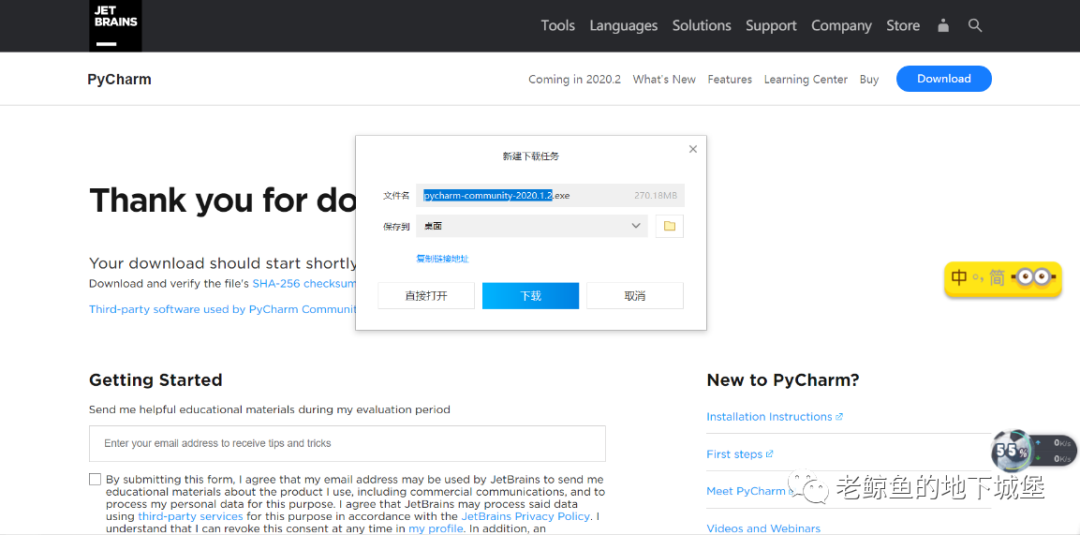The image size is (1080, 535).
Task: Click the 直接打开 button
Action: point(426,295)
